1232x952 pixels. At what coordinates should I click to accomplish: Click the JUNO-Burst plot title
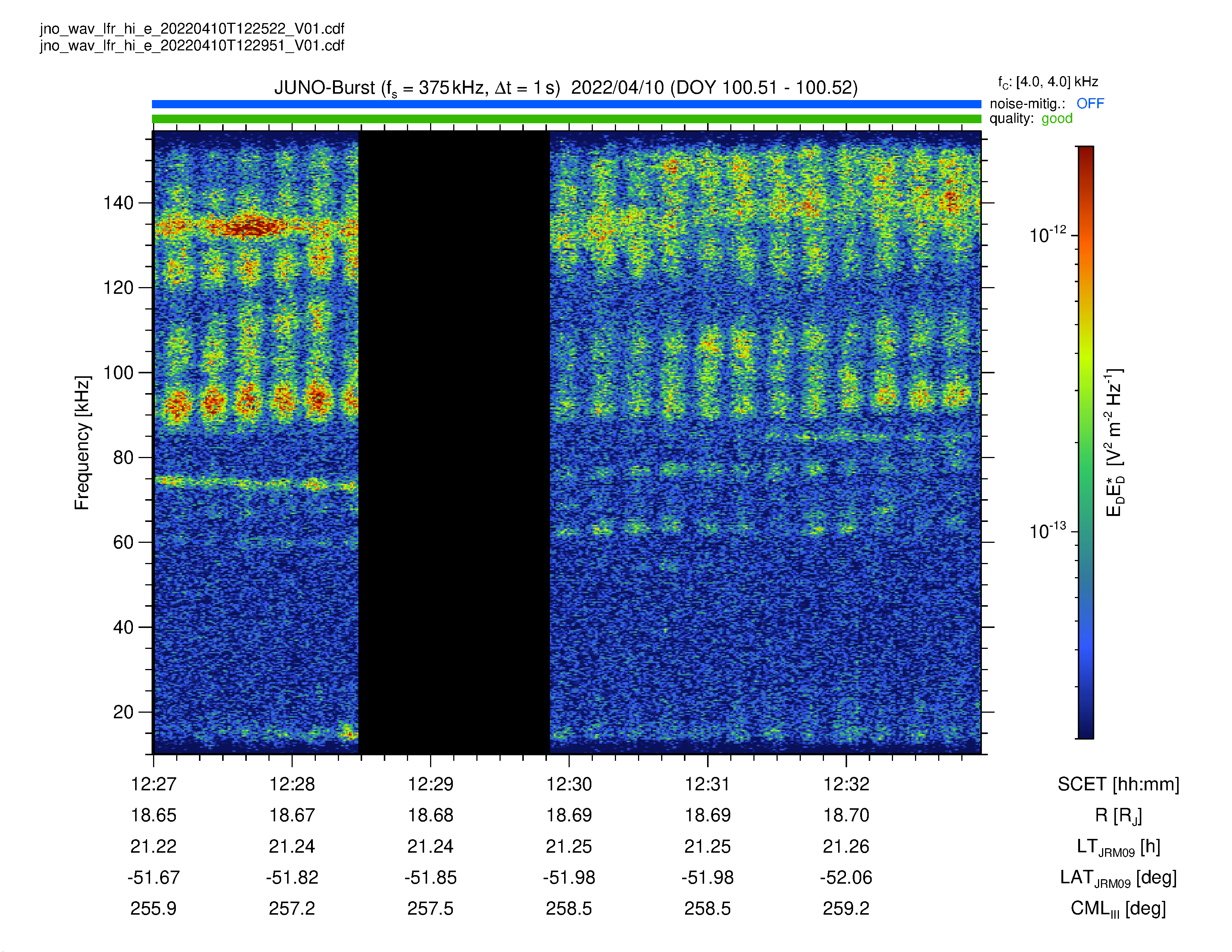(x=566, y=88)
